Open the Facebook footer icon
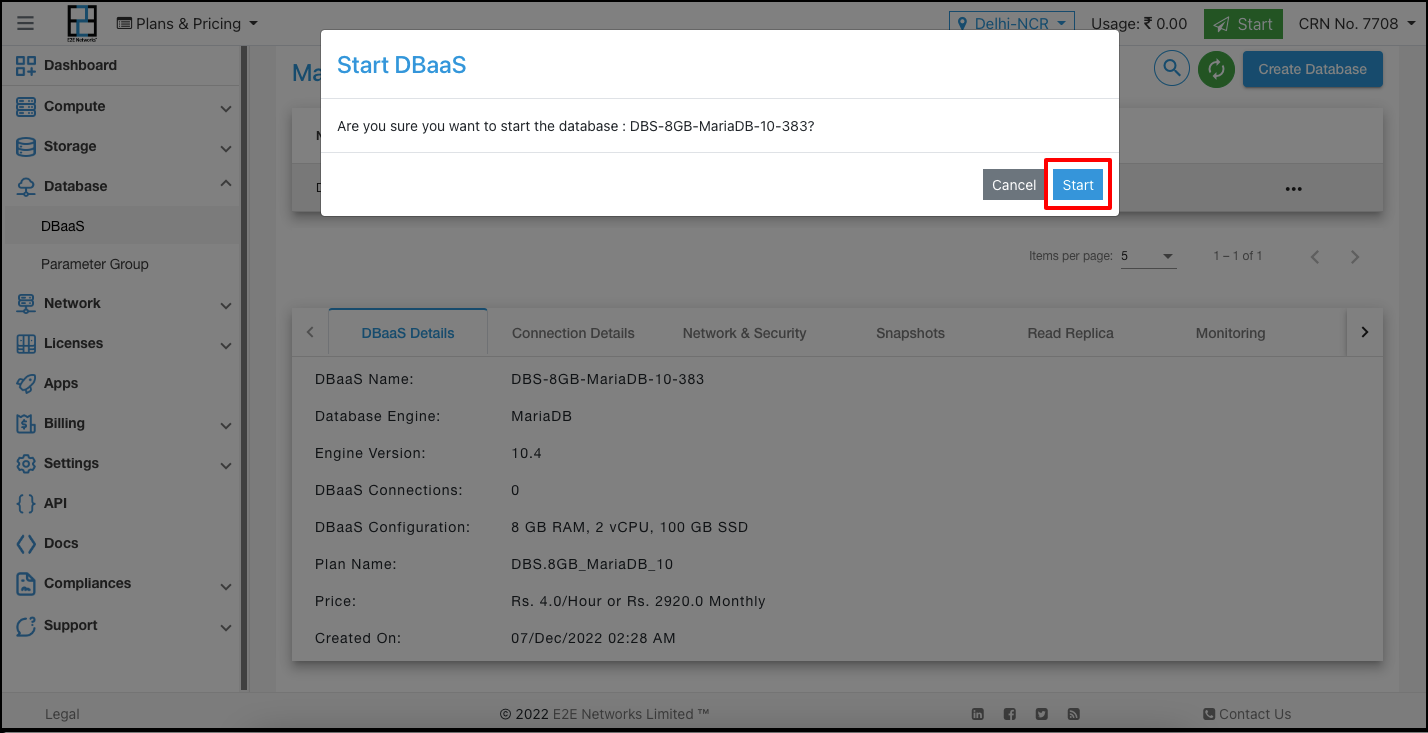 1010,714
